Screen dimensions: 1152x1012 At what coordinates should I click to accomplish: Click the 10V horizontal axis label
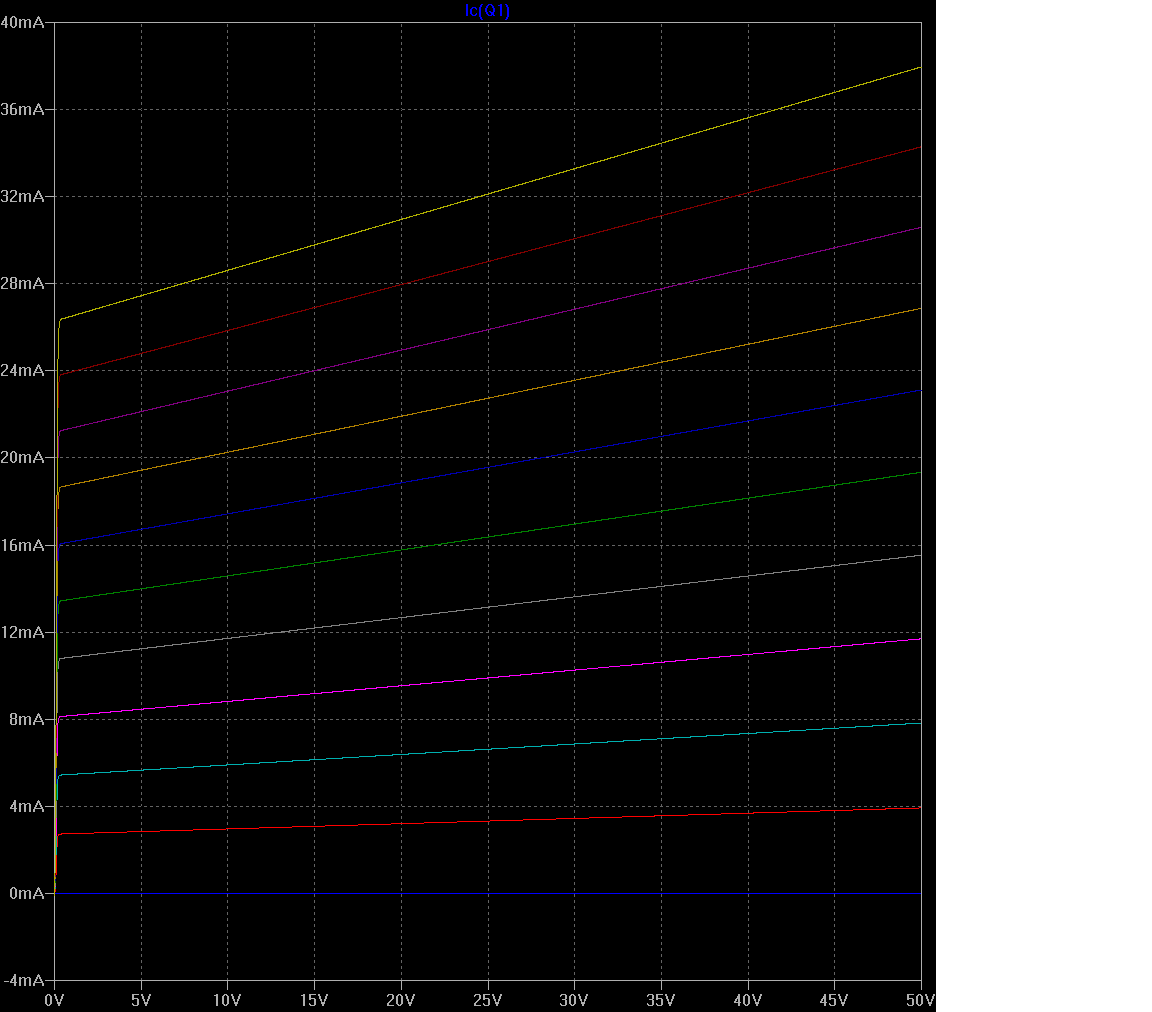227,1000
